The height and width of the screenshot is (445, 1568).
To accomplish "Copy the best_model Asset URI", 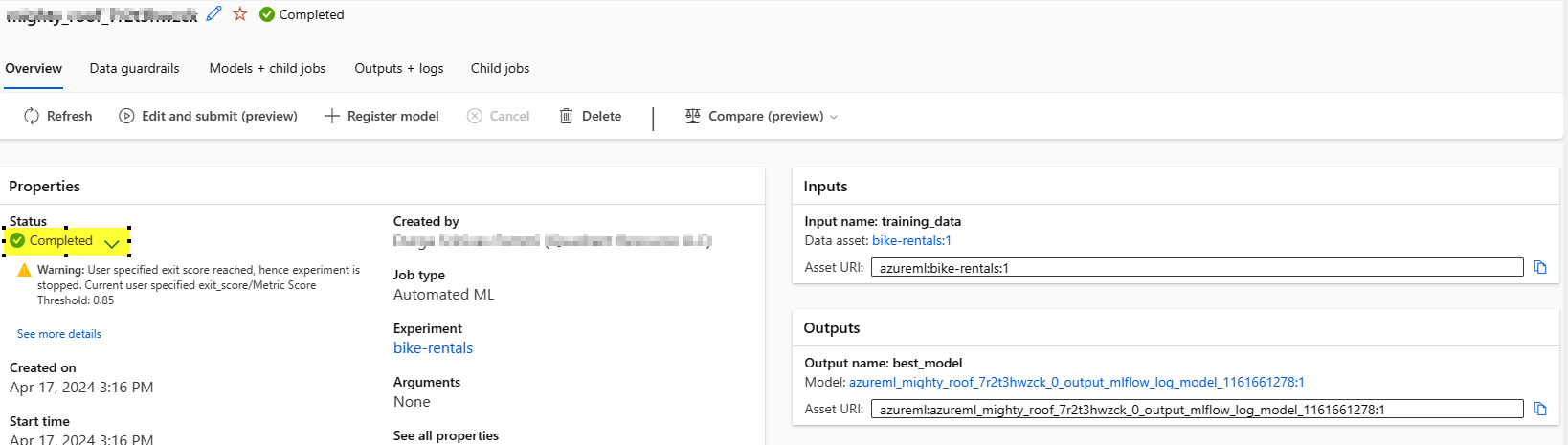I will (1540, 409).
